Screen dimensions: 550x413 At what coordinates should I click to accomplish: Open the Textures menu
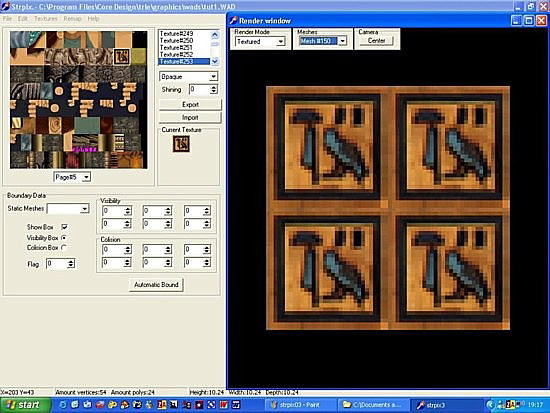(x=46, y=19)
